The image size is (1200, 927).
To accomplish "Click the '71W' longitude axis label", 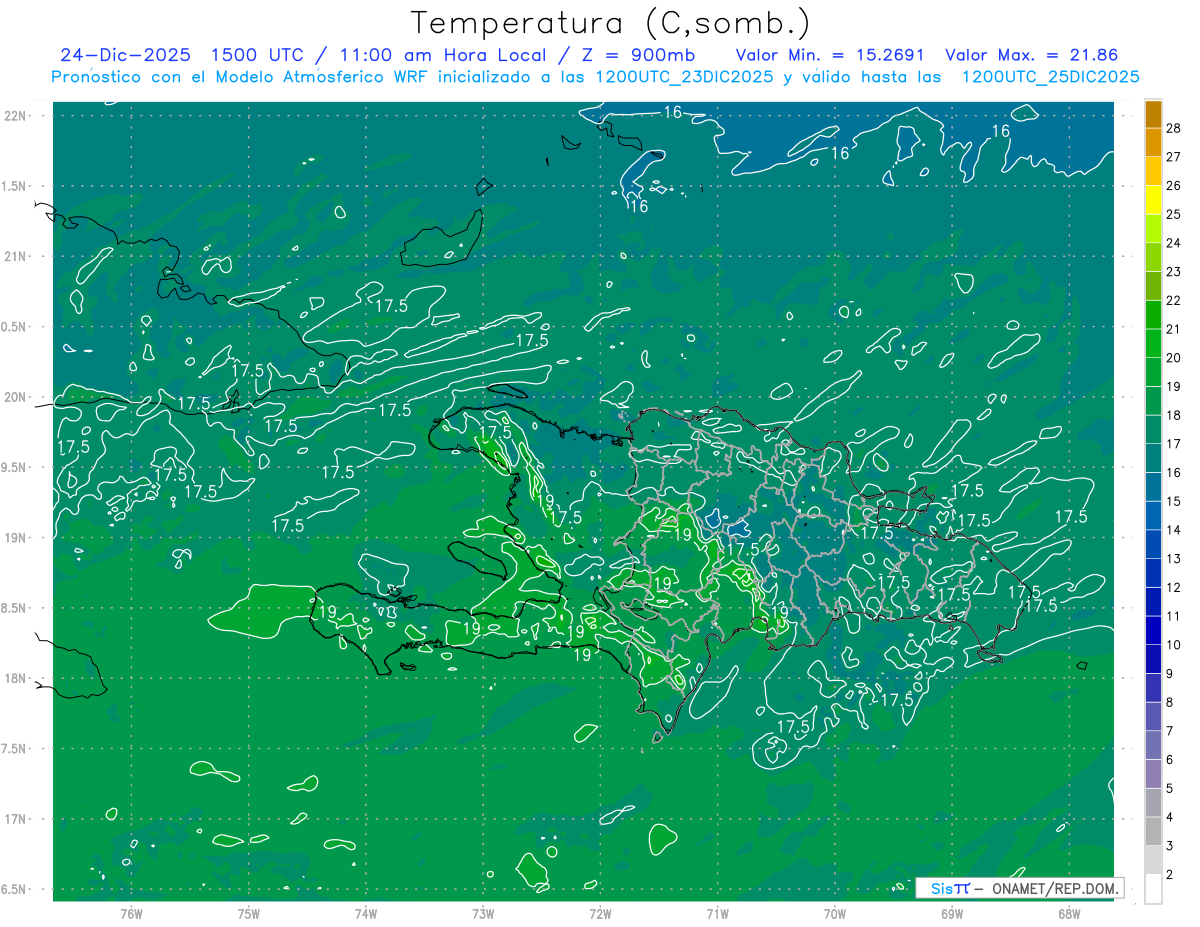I will 717,913.
